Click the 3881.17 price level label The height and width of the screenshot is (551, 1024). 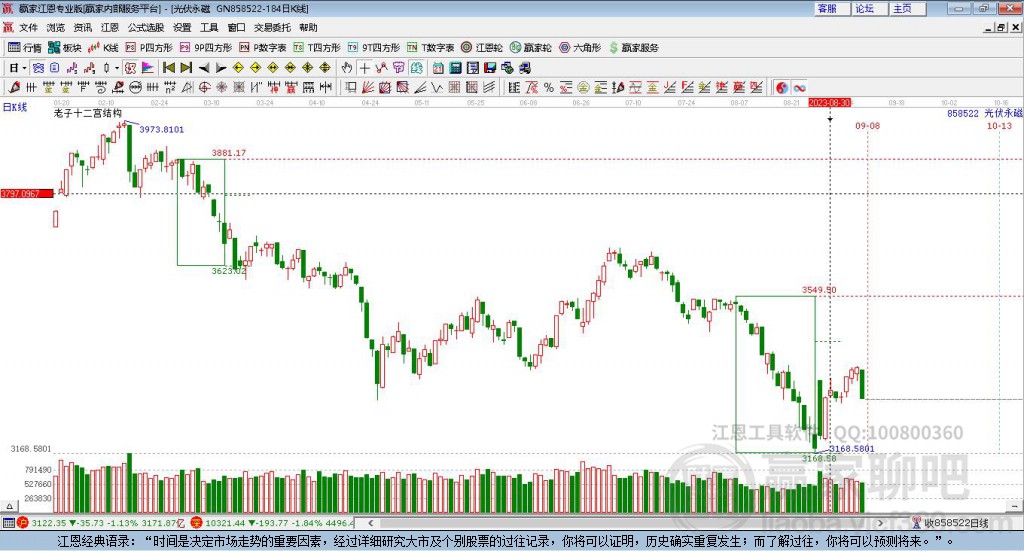(x=229, y=153)
